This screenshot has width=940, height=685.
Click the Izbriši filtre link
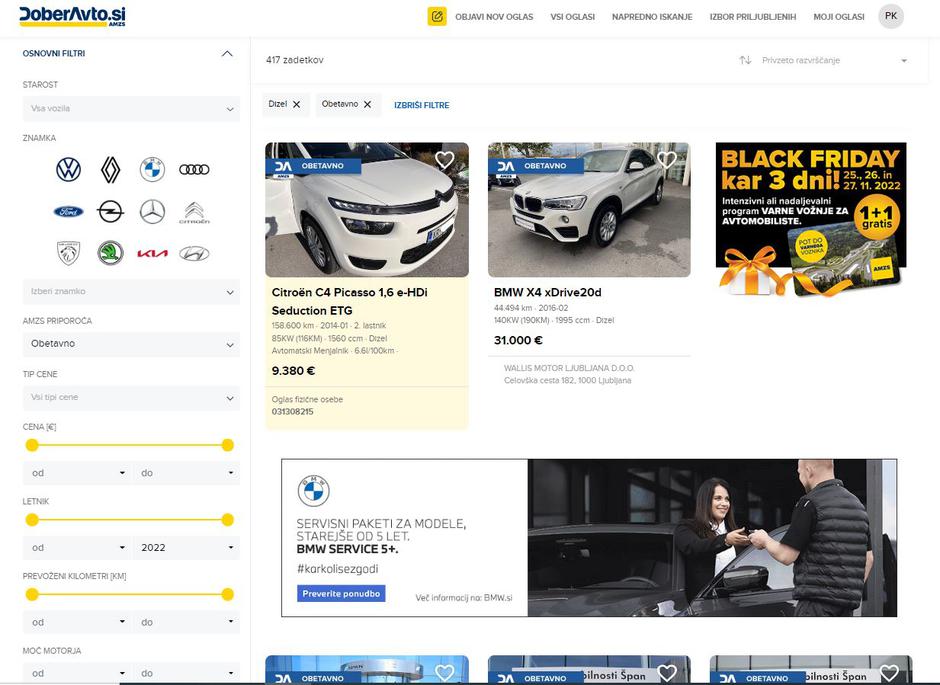[x=421, y=105]
